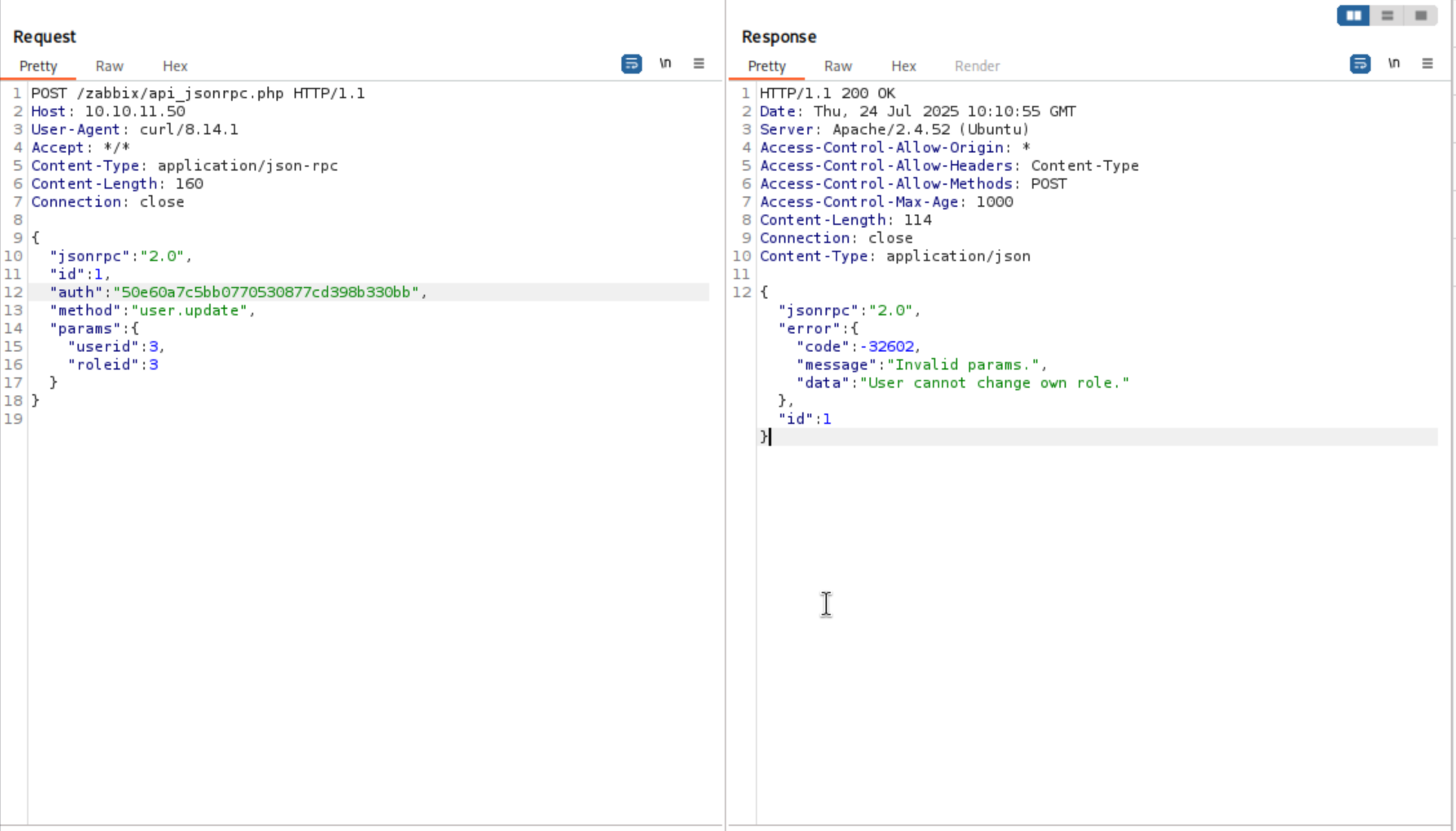Switch to Pretty tab in Response panel
Viewport: 1456px width, 831px height.
pos(767,66)
